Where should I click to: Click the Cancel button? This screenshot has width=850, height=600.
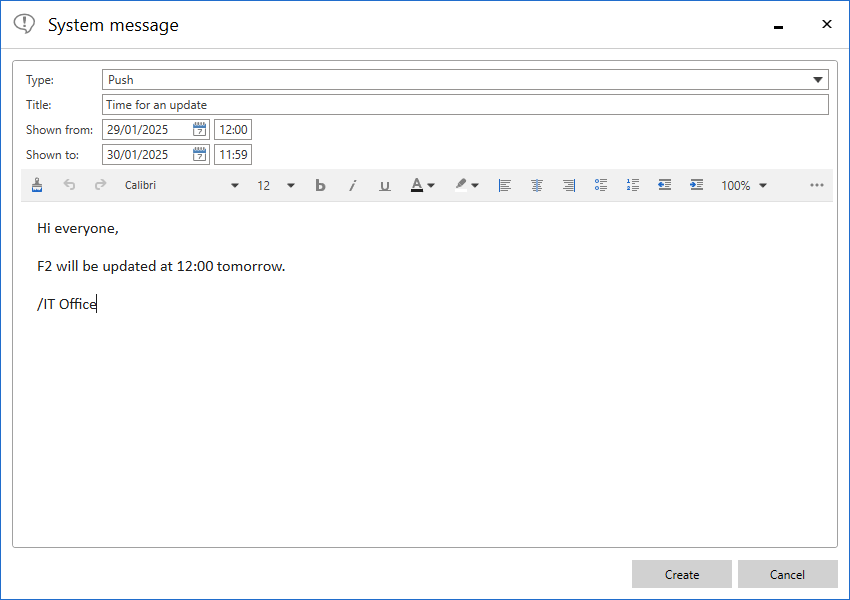787,574
